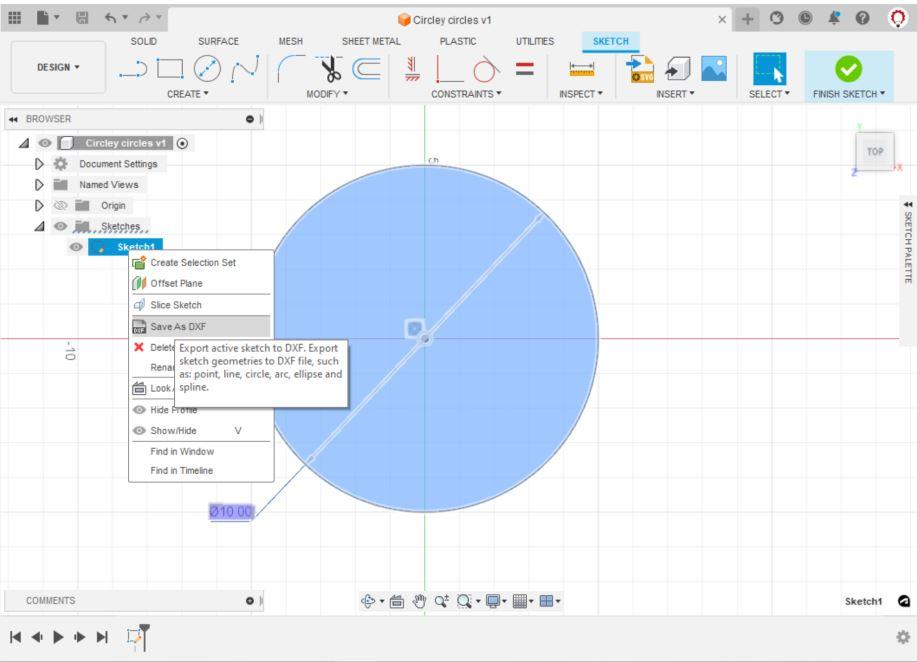Choose Slice Sketch from context menu
This screenshot has width=917, height=662.
tap(202, 305)
